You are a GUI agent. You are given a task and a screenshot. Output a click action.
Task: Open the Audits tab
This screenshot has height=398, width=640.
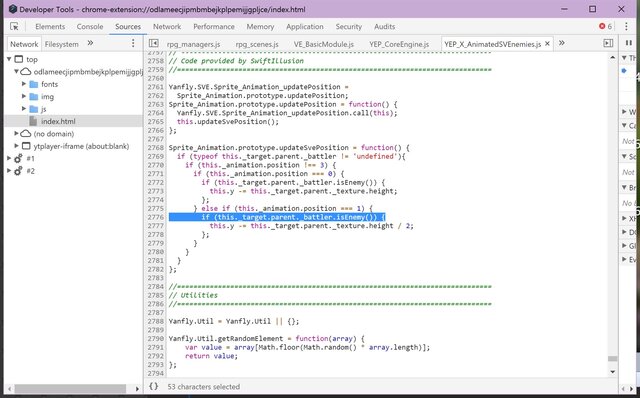tap(384, 27)
